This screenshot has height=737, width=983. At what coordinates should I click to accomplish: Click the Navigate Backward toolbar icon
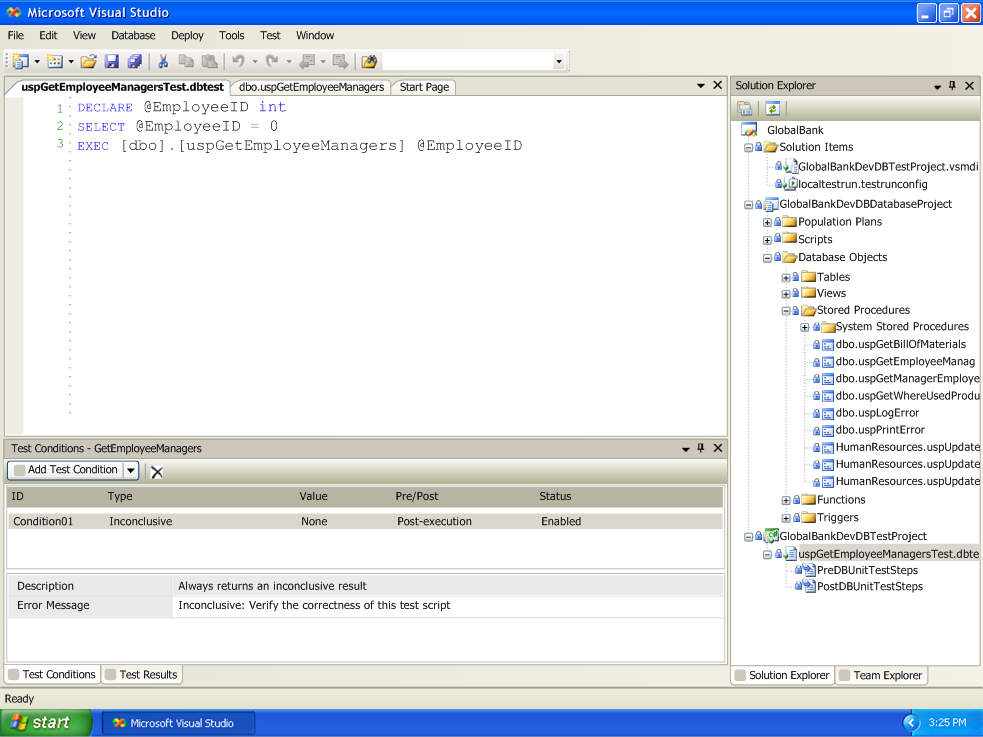click(x=307, y=61)
